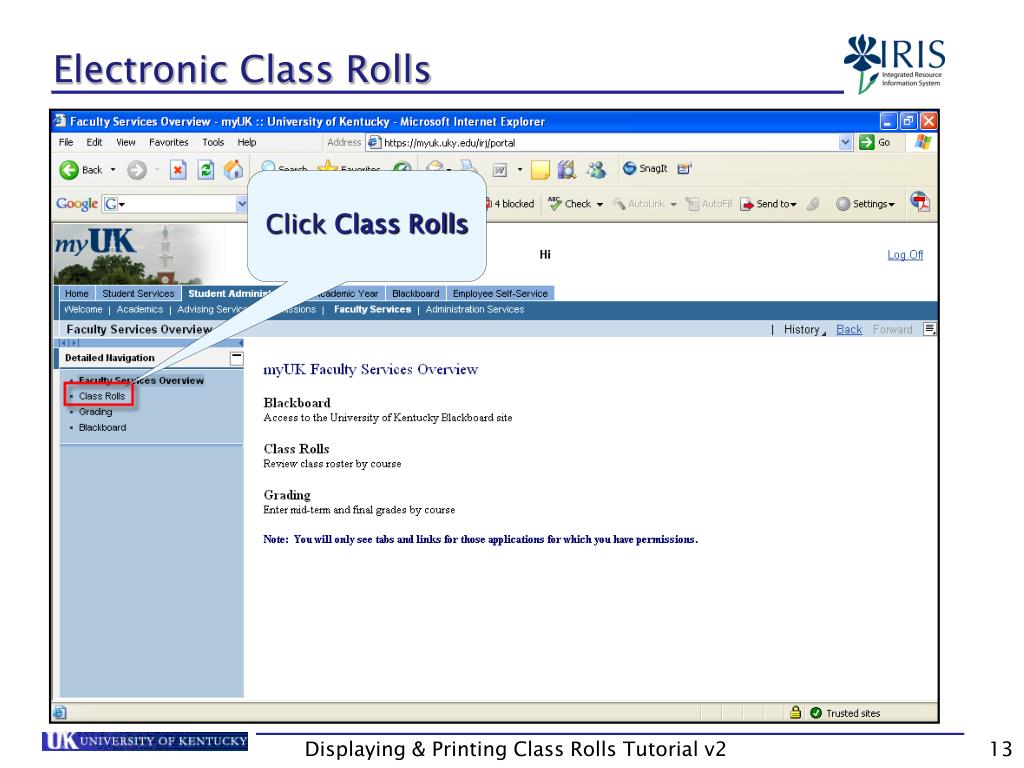Click the Log Off link
This screenshot has width=1024, height=768.
point(905,255)
